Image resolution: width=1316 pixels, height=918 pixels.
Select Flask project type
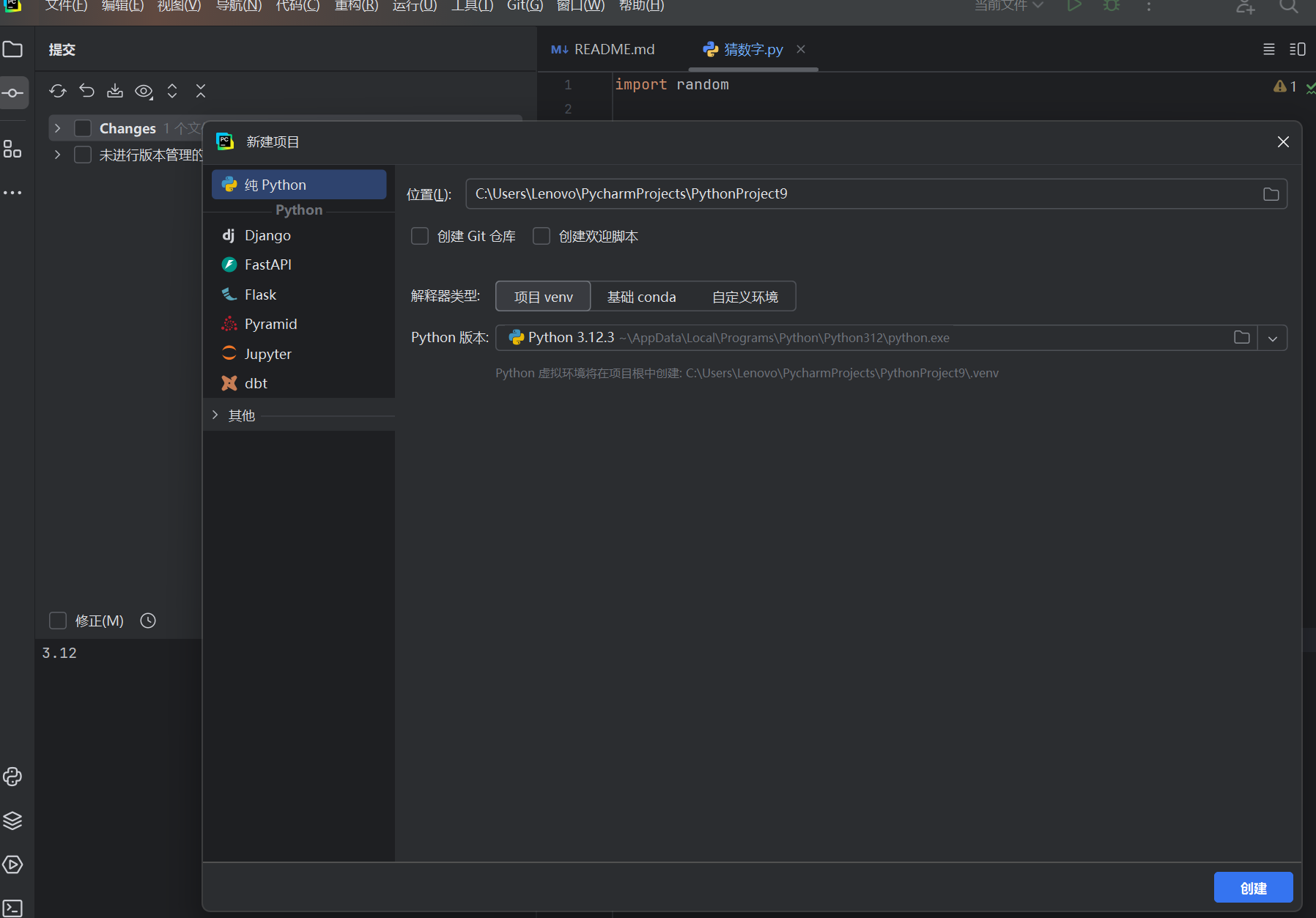tap(299, 295)
